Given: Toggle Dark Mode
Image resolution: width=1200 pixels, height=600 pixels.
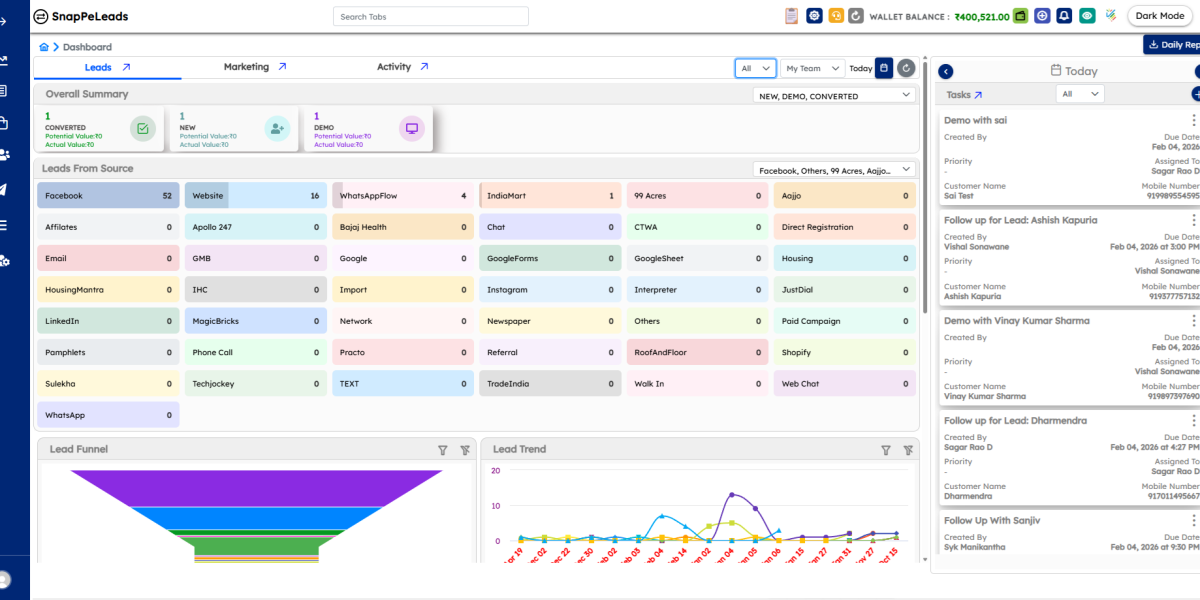Looking at the screenshot, I should point(1159,16).
